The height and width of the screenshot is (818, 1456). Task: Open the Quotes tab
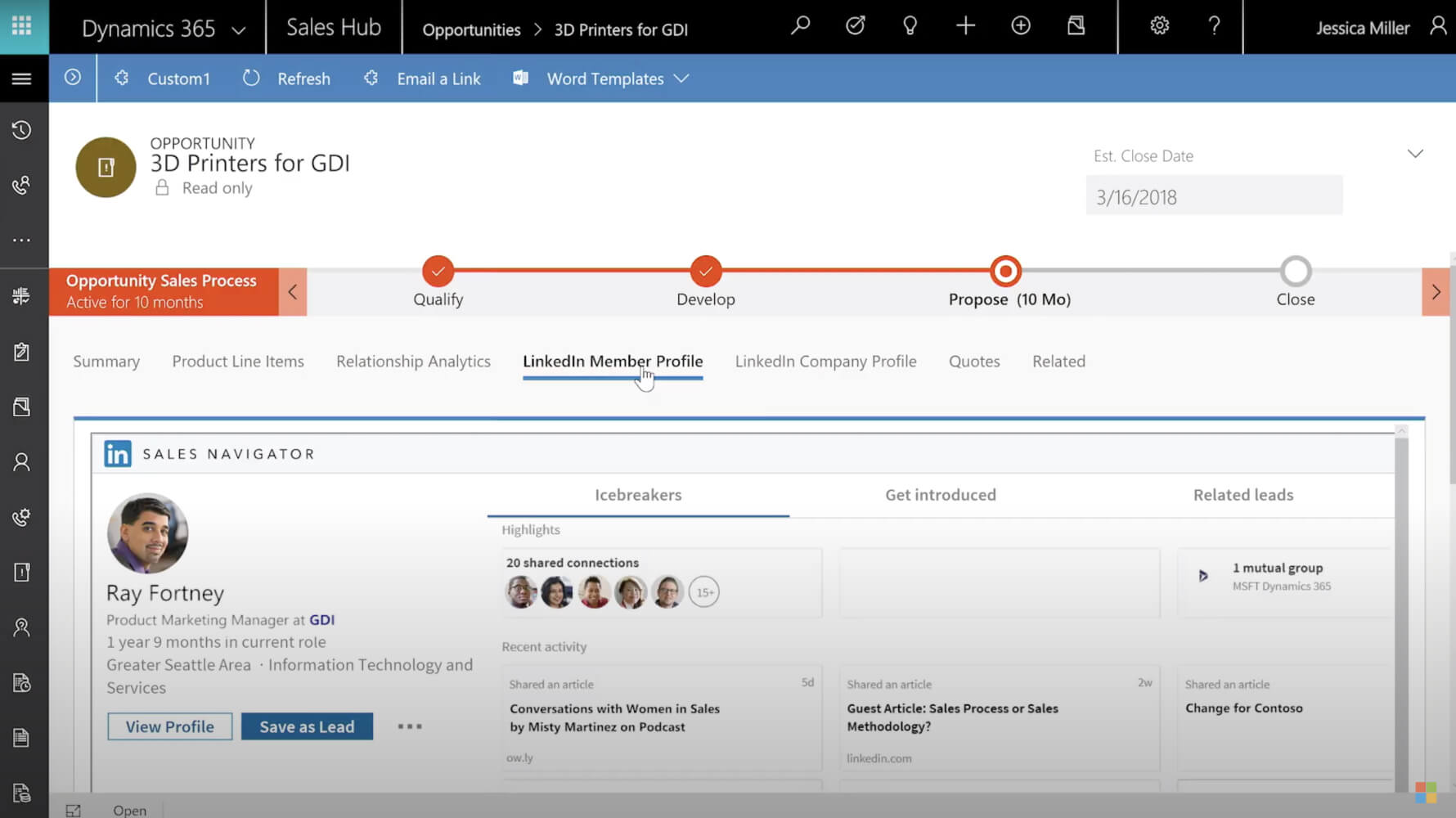pos(974,361)
